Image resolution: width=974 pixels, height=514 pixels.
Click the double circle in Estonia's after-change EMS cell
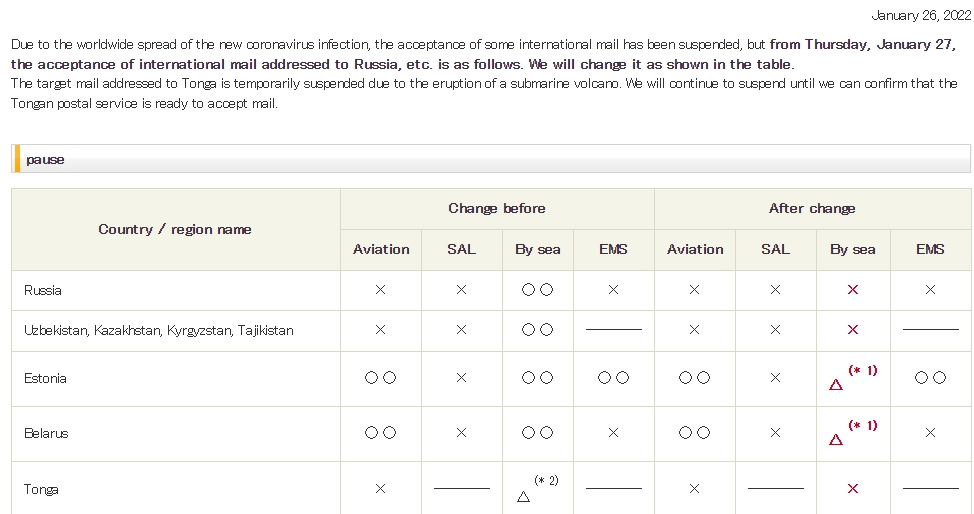click(x=930, y=378)
